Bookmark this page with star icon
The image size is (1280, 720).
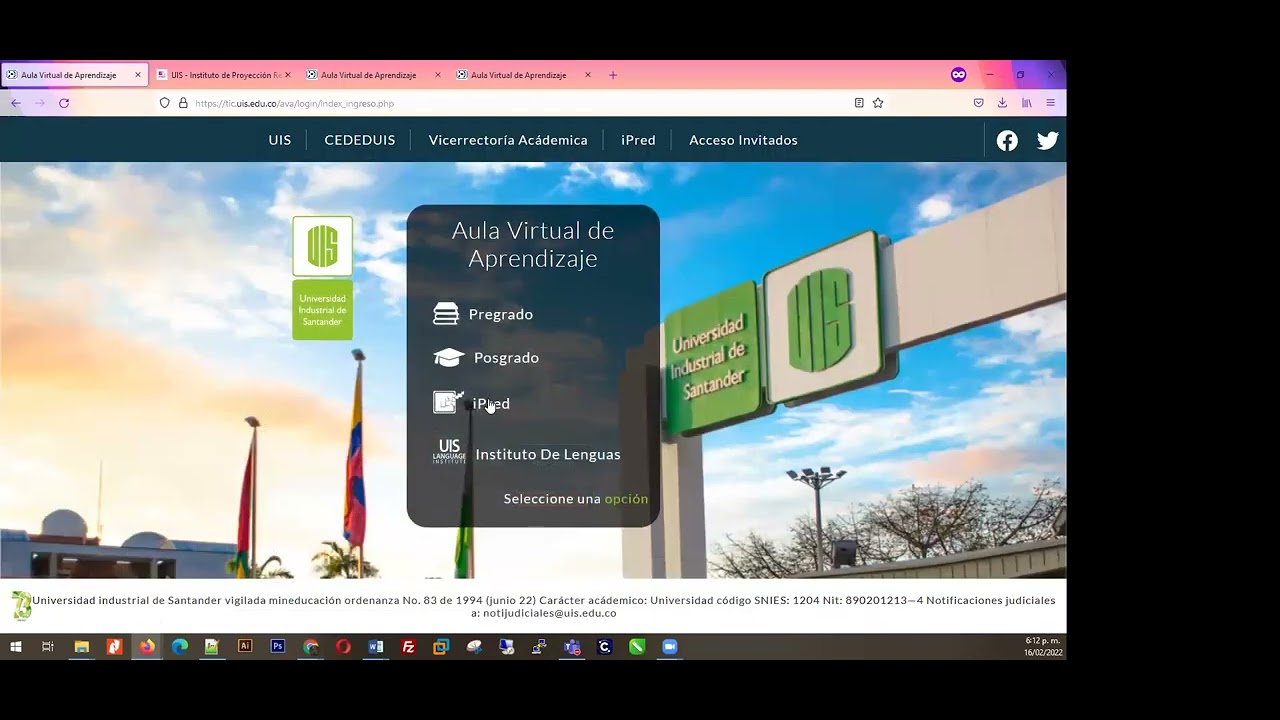click(x=878, y=103)
